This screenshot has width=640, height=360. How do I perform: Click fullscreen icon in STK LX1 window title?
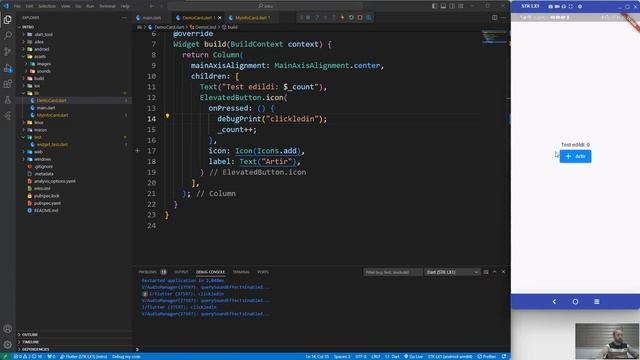coord(571,7)
